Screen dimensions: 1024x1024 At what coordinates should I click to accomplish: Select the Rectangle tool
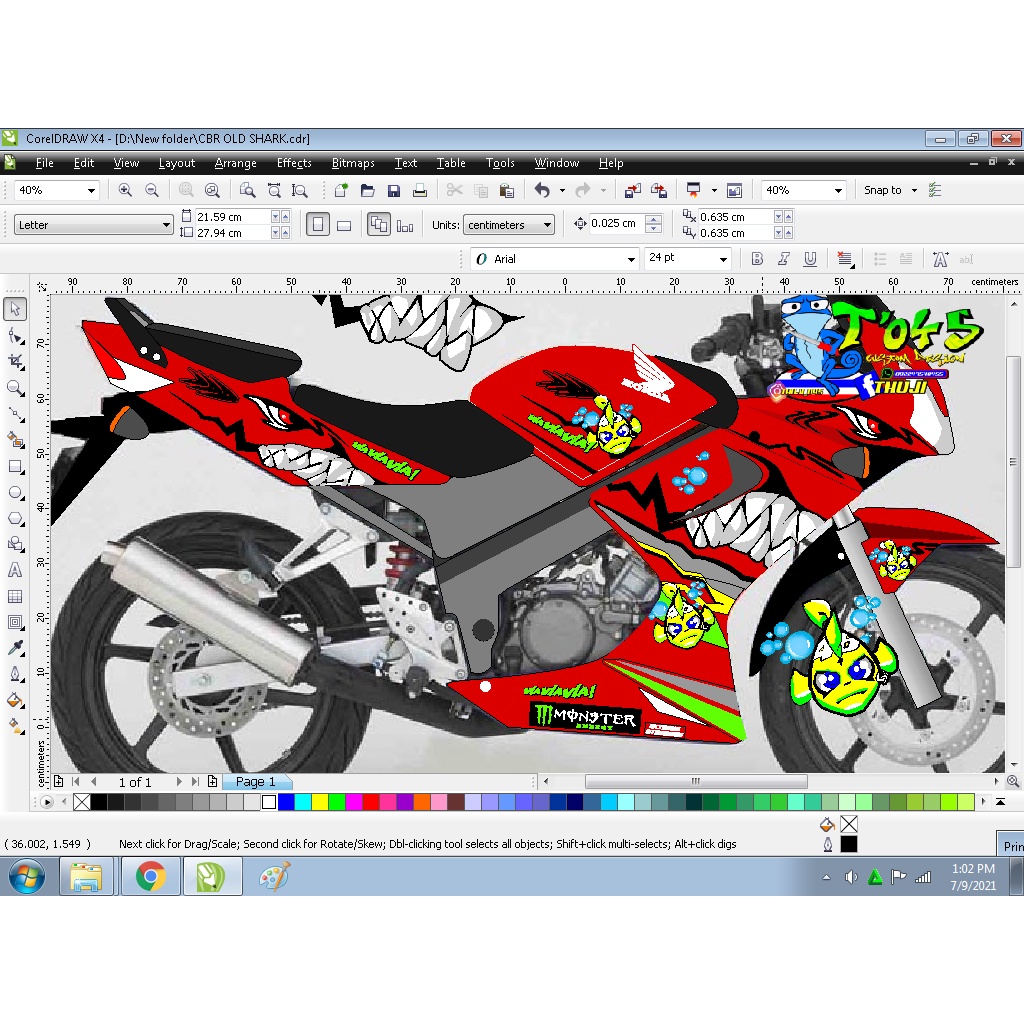pos(15,466)
